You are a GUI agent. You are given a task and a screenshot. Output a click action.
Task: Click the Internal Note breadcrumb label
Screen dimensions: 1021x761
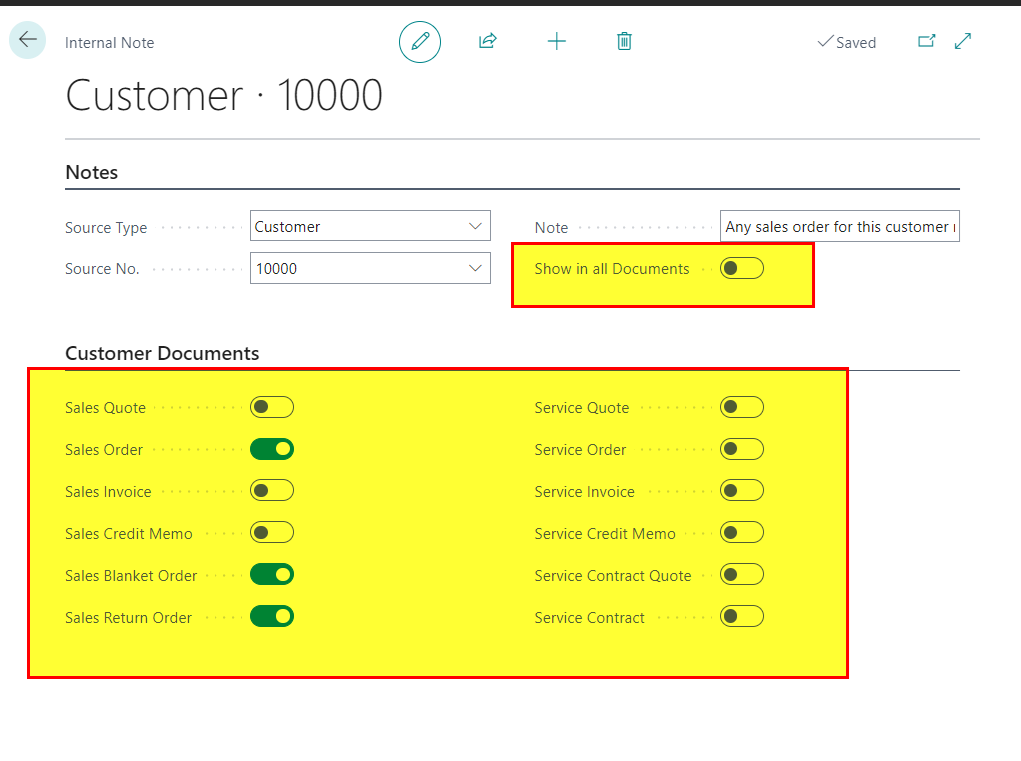[109, 43]
